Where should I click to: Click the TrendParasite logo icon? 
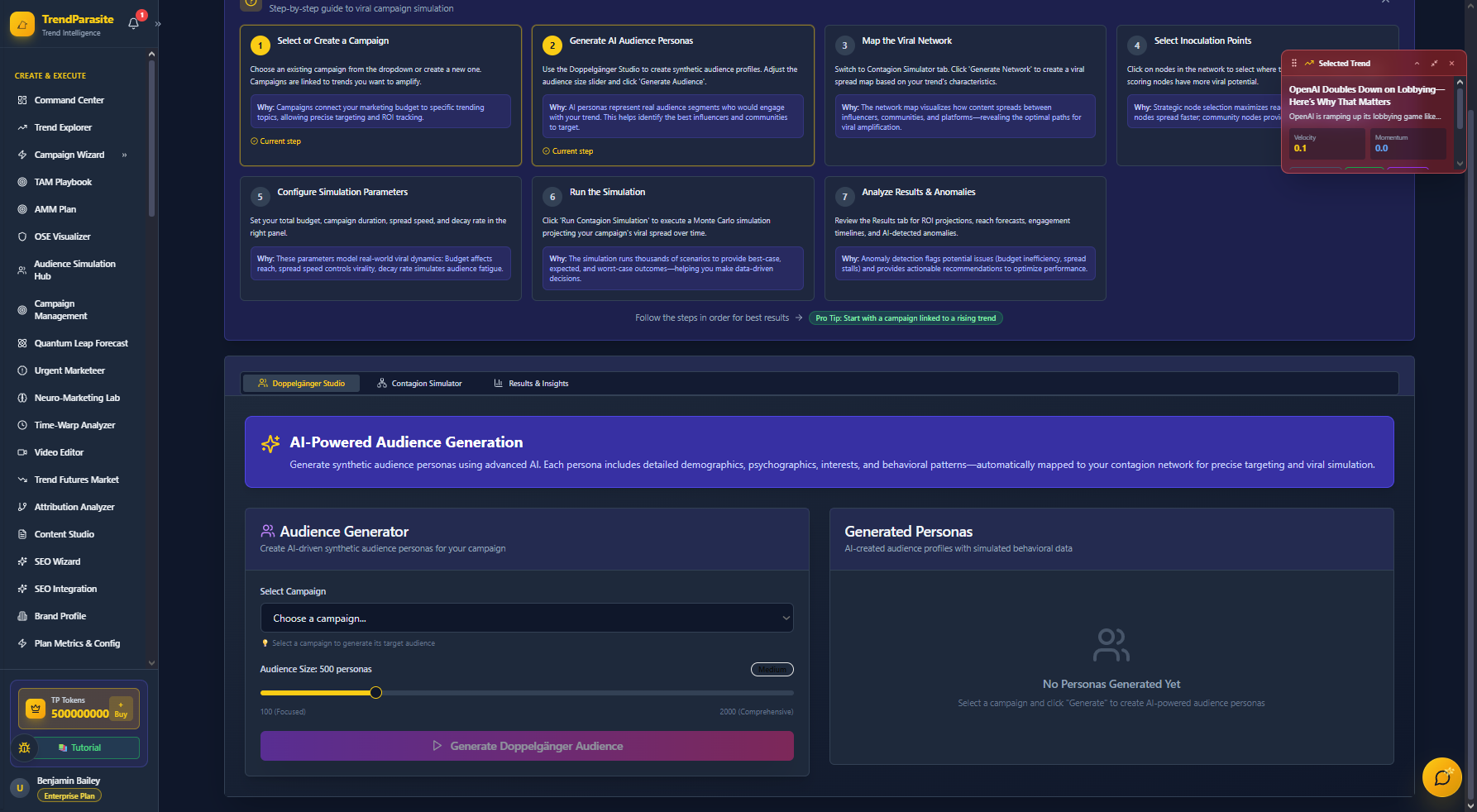[22, 25]
